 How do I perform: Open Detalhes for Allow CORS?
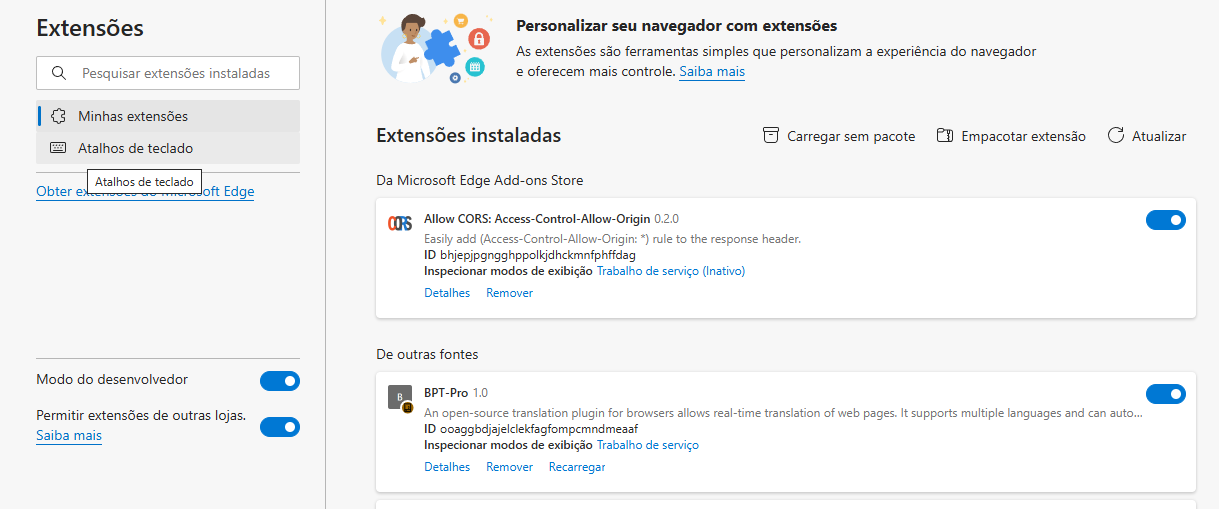click(447, 293)
